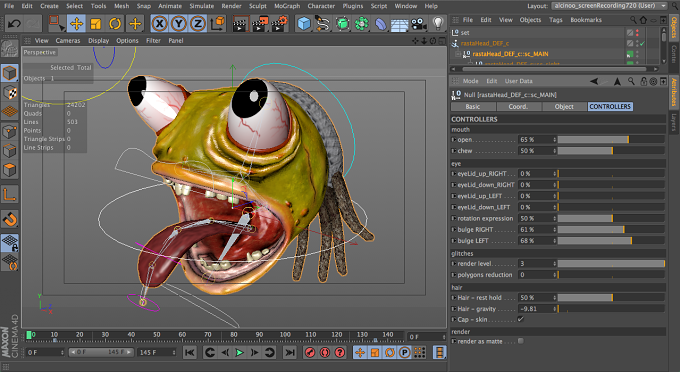680x372 pixels.
Task: Click the bulge RIGHT slider
Action: (611, 229)
